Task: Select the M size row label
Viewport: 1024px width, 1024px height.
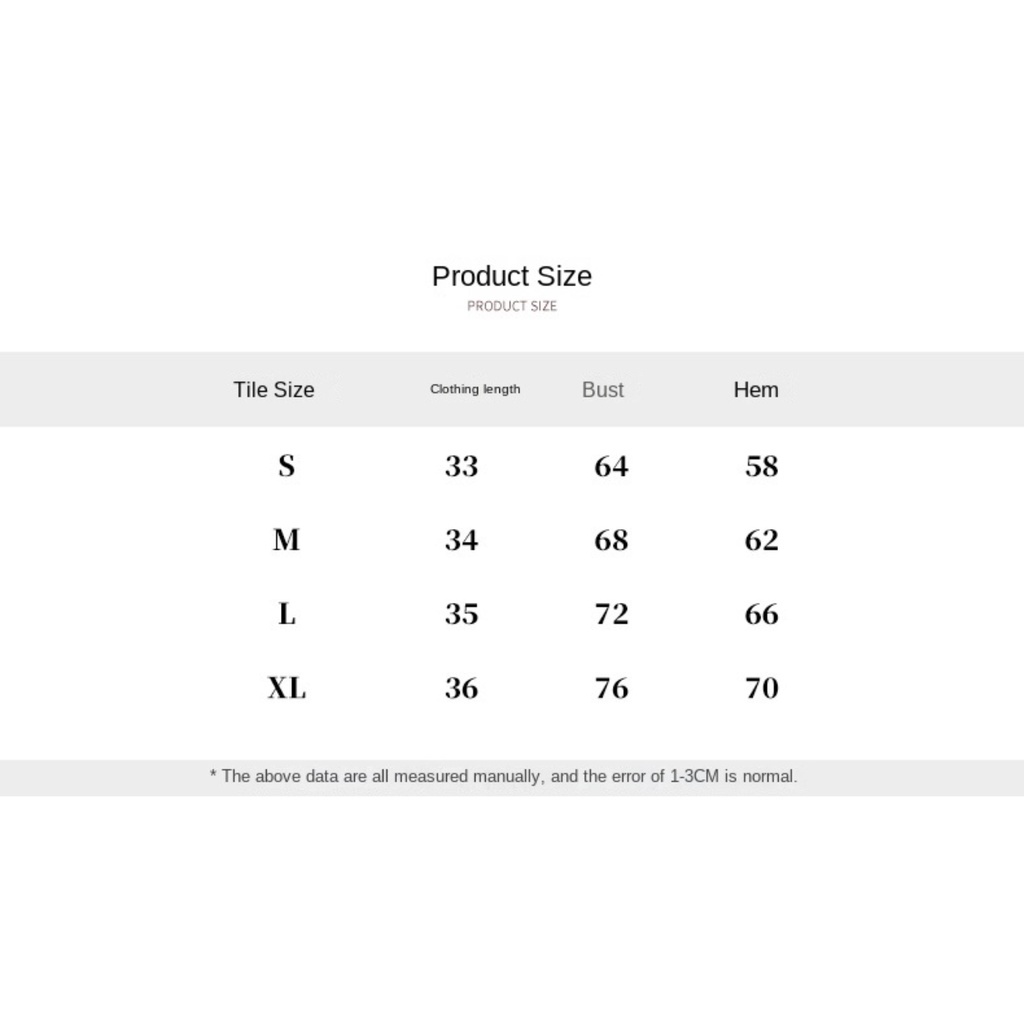Action: (x=286, y=540)
